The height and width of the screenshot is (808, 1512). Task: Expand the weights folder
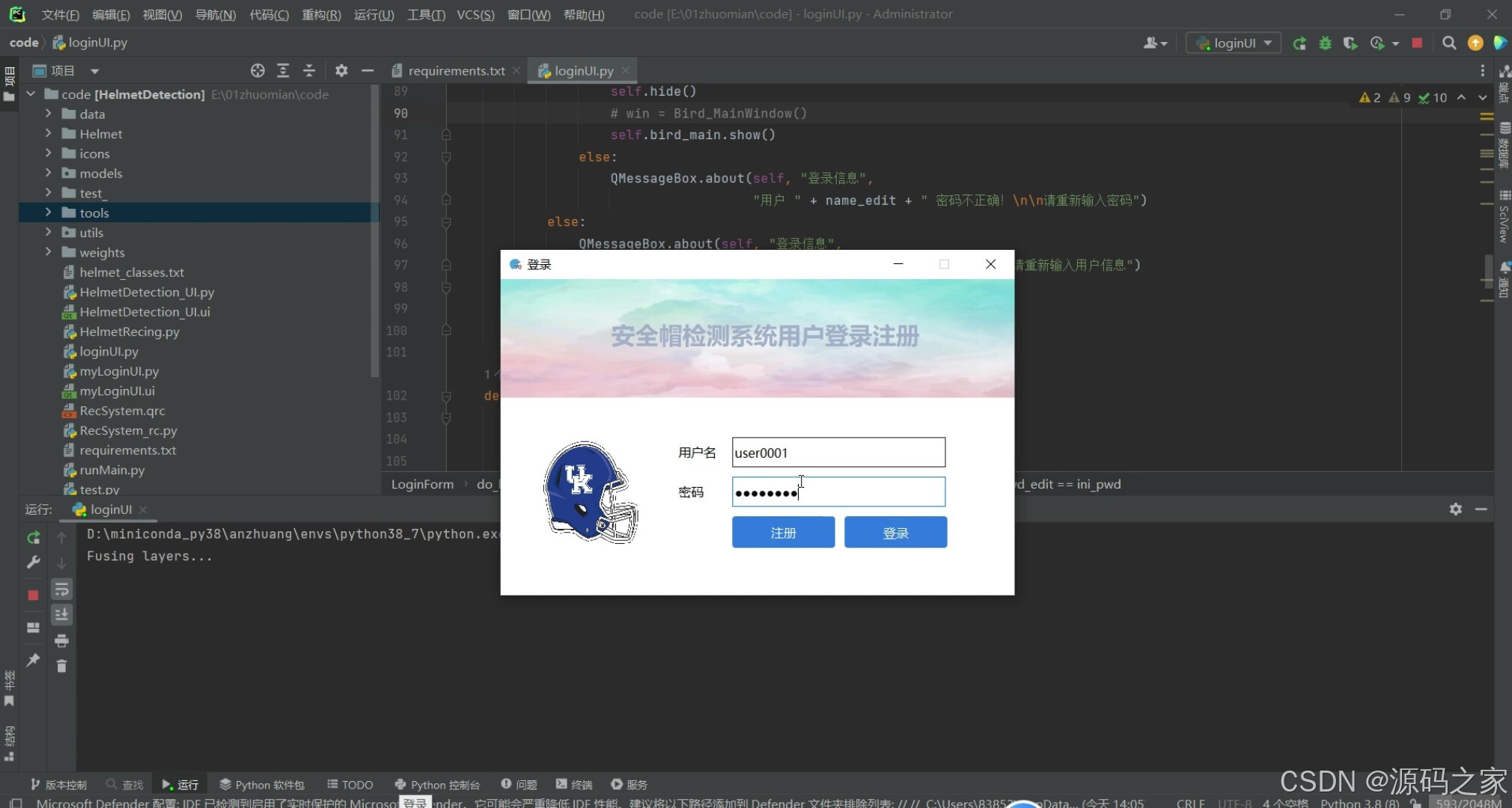(48, 252)
